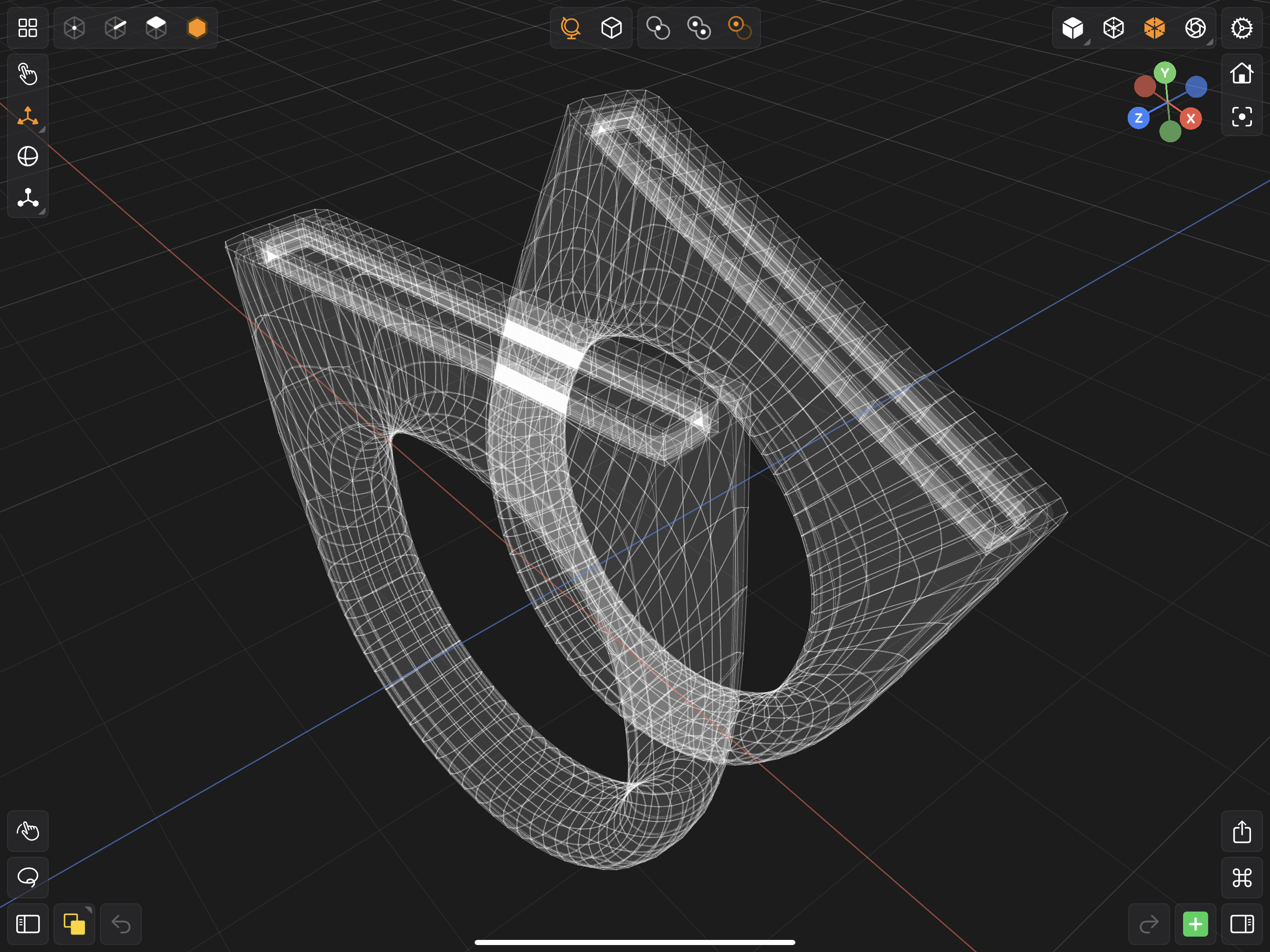
Task: Toggle the orange wireframe-on-solid display
Action: [x=1154, y=27]
